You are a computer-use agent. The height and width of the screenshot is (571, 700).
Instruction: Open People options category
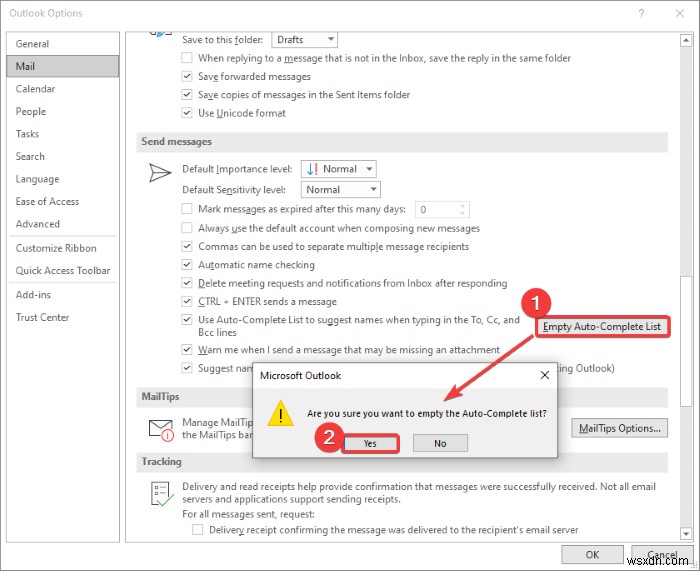point(63,111)
